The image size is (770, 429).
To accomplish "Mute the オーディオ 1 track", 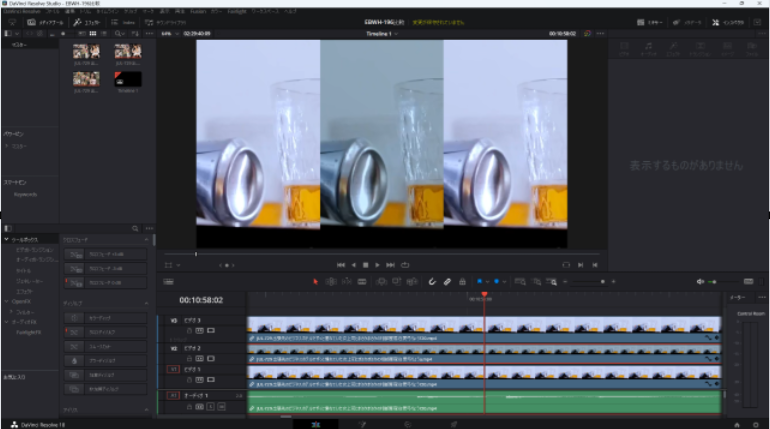I will coord(222,404).
